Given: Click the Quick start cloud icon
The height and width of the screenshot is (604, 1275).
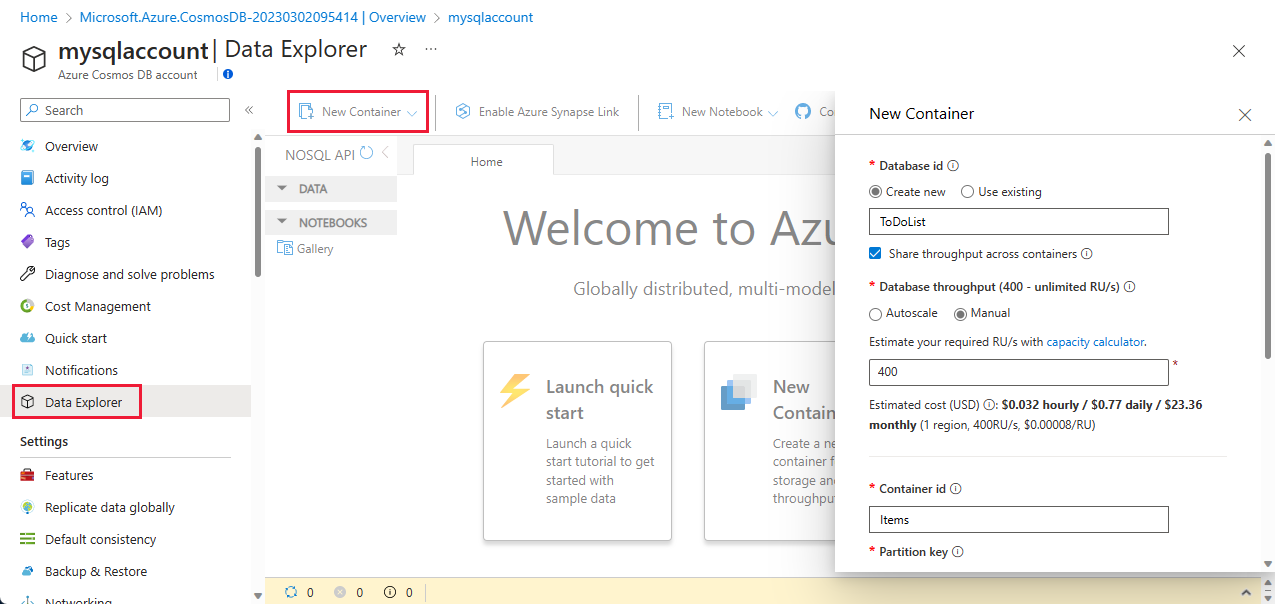Looking at the screenshot, I should tap(28, 338).
